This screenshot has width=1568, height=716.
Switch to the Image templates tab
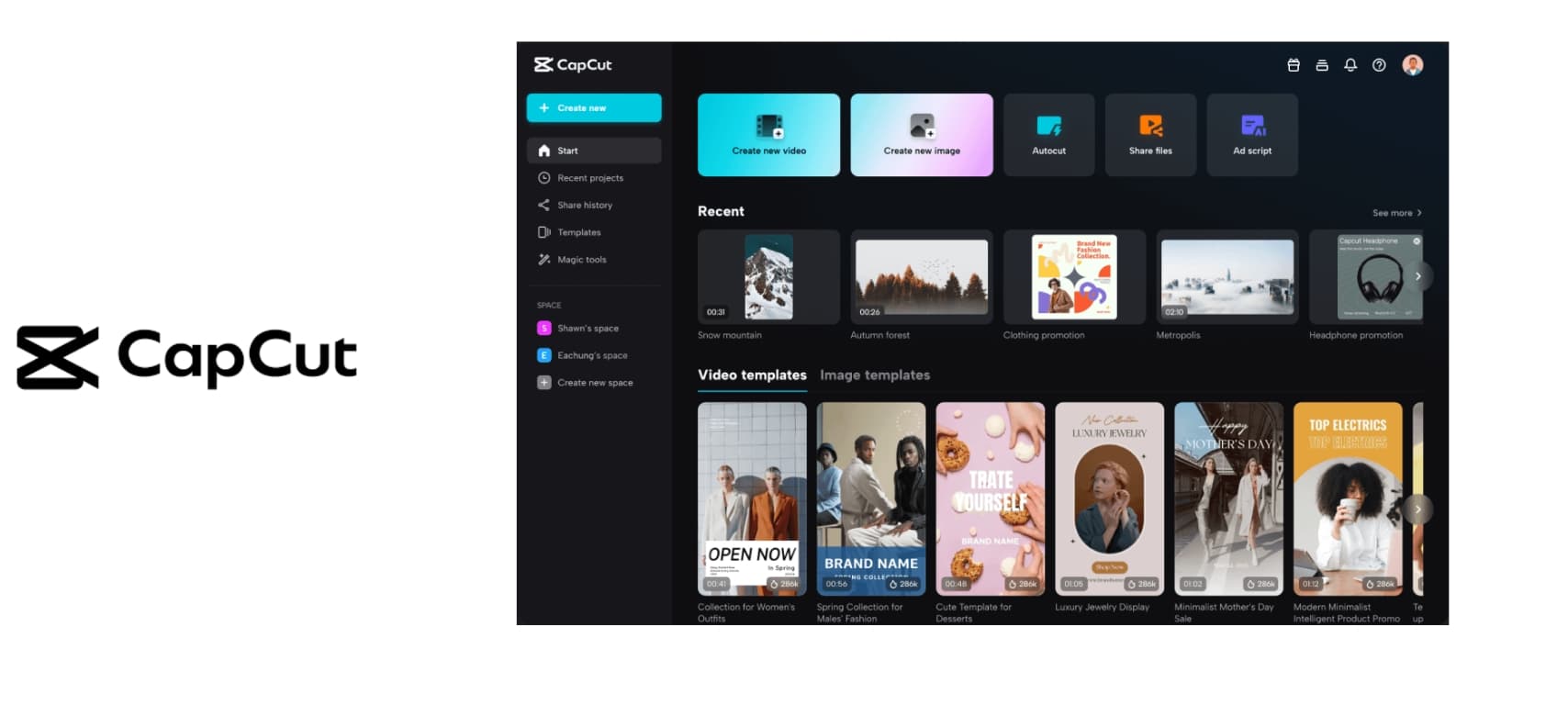pyautogui.click(x=875, y=375)
